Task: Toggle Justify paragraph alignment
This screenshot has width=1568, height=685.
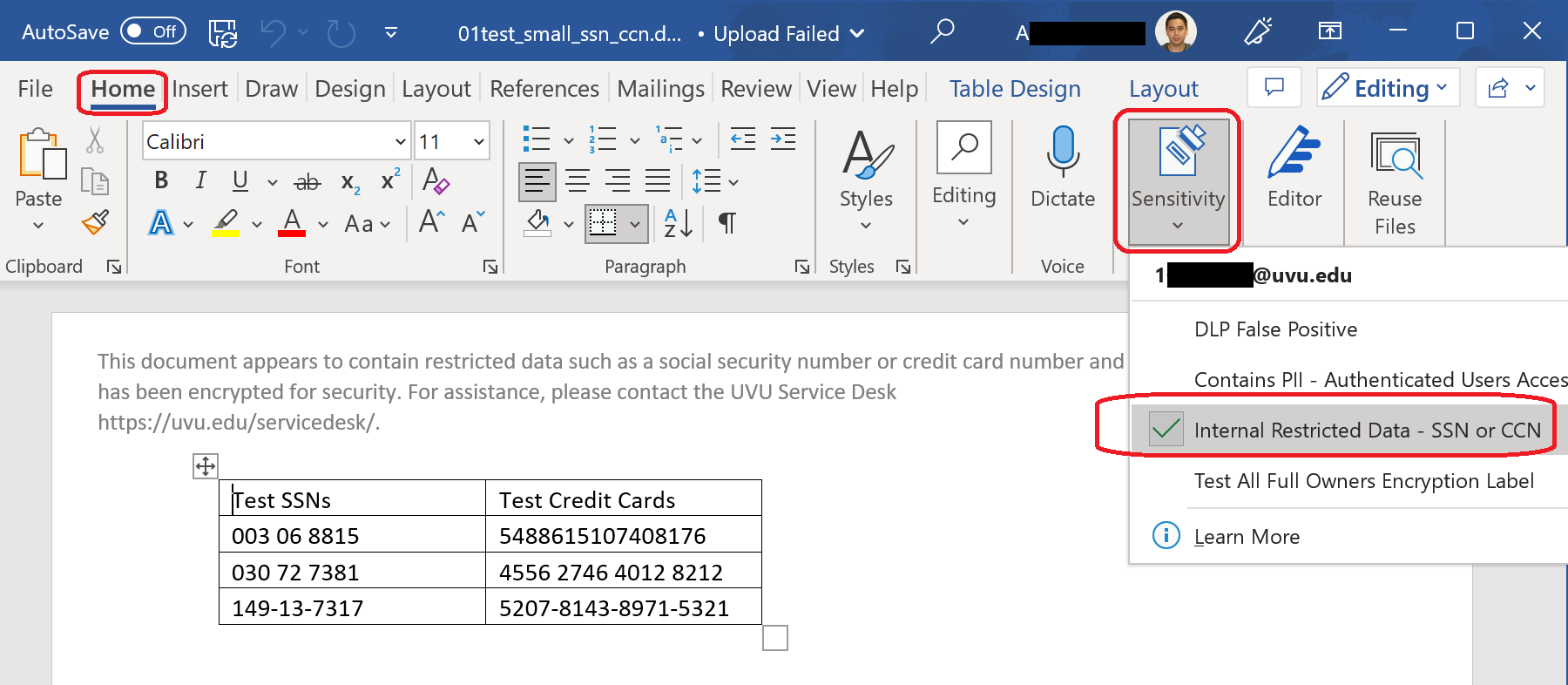Action: (658, 181)
